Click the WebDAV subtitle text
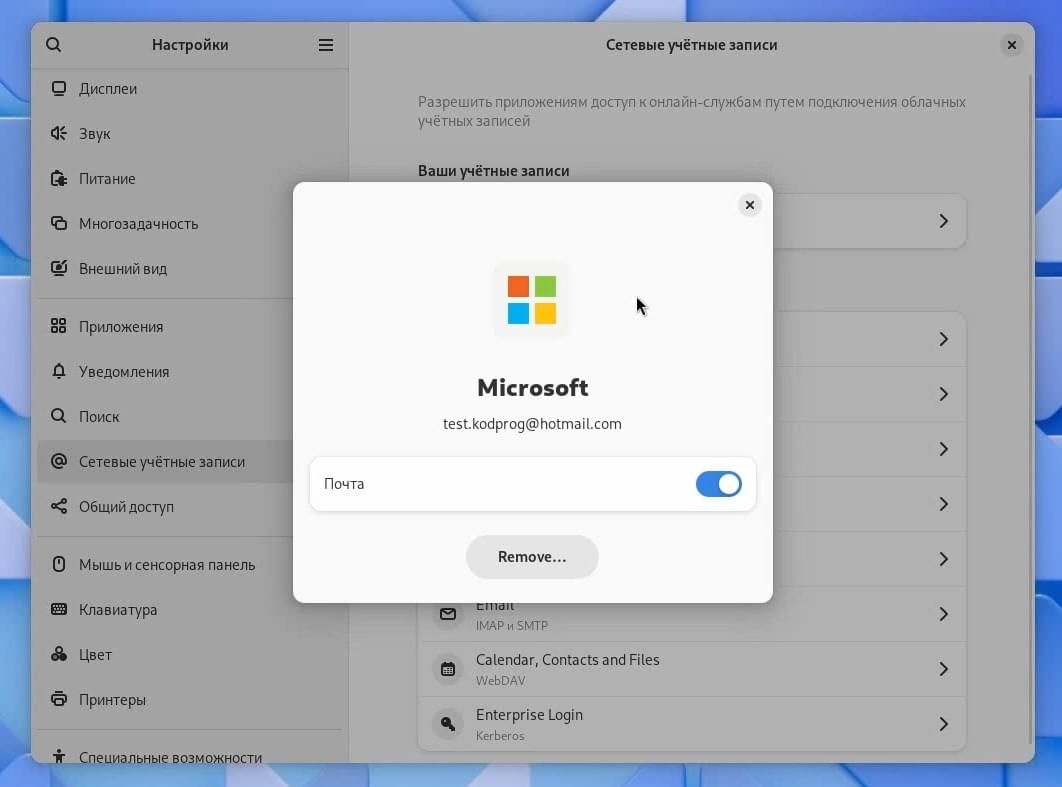Viewport: 1062px width, 787px height. pyautogui.click(x=500, y=681)
